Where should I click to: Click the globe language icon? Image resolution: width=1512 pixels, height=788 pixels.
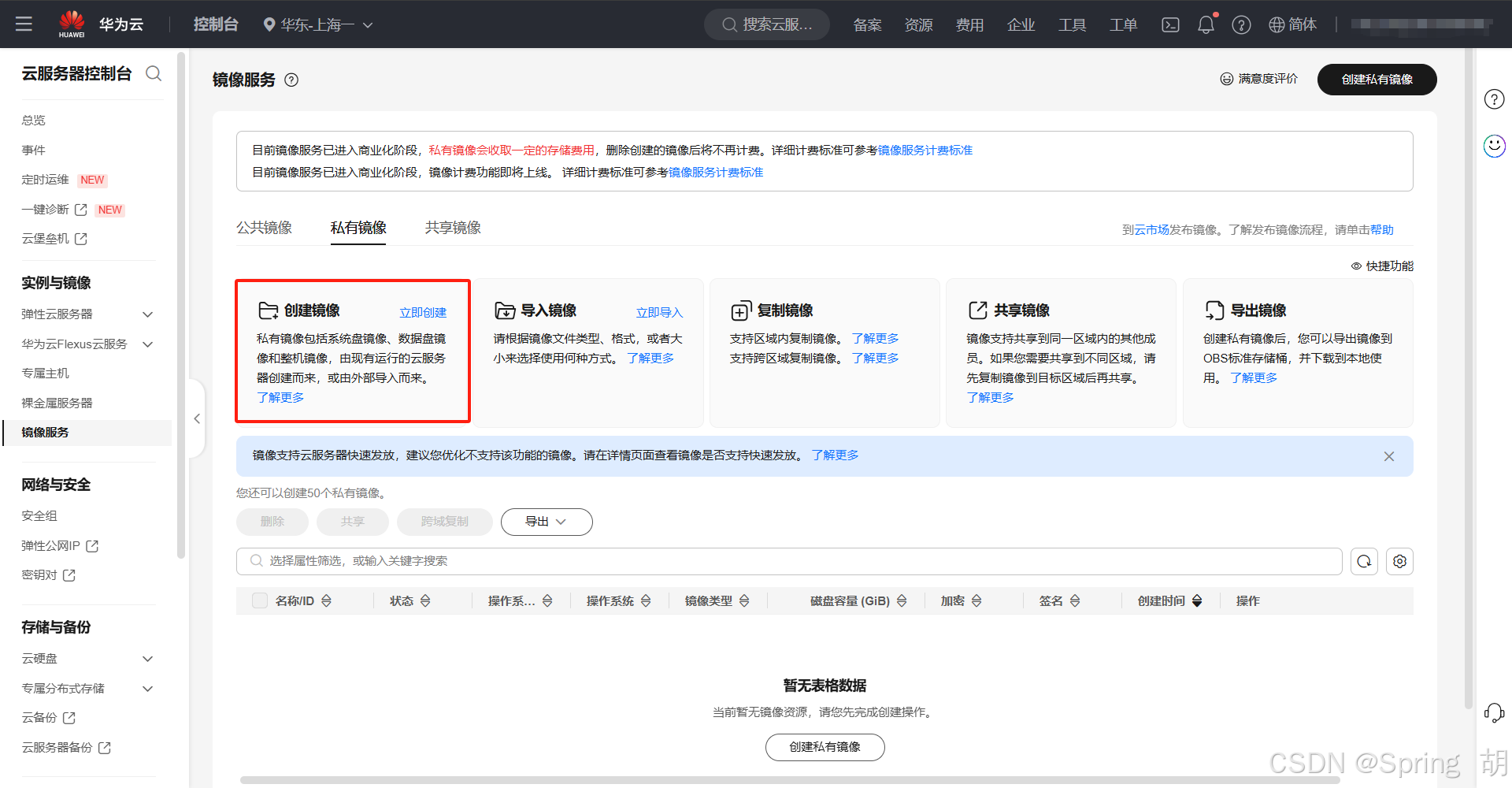coord(1277,25)
